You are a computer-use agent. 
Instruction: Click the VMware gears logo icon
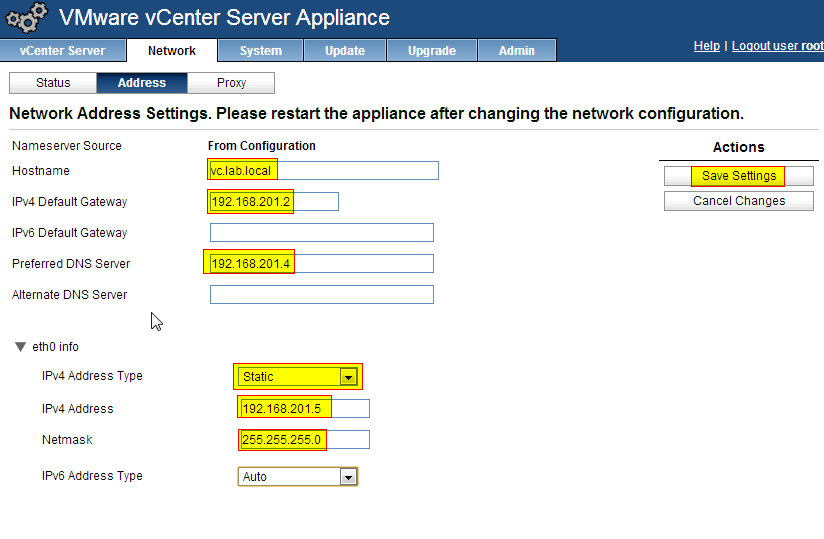pyautogui.click(x=26, y=18)
